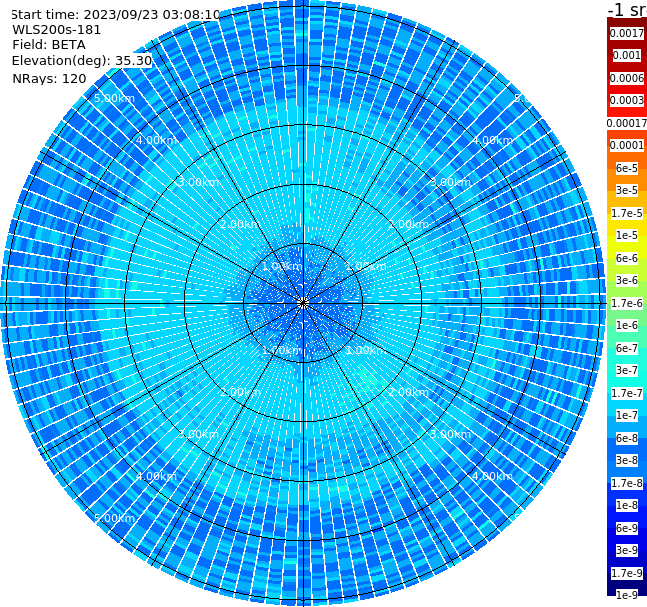647x607 pixels.
Task: Select the upper-right 3.00km range ring label
Action: point(450,182)
